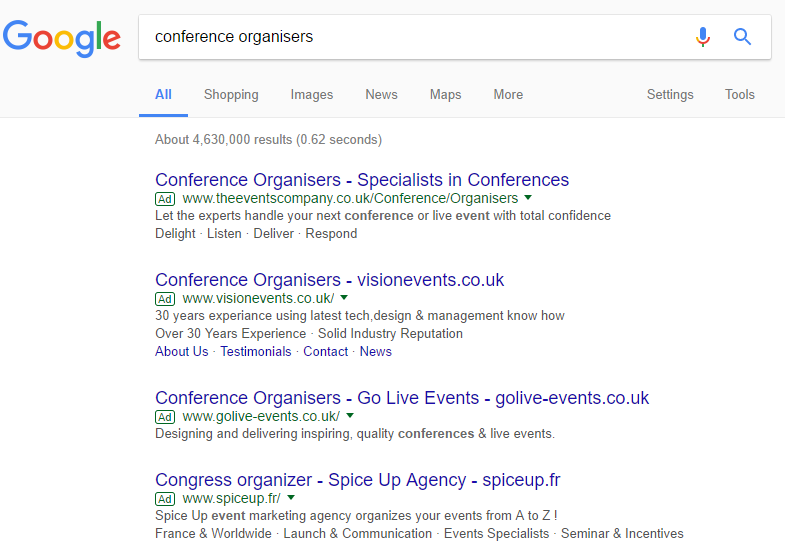Click the Ad badge beside spiceup.fr URL

[165, 499]
